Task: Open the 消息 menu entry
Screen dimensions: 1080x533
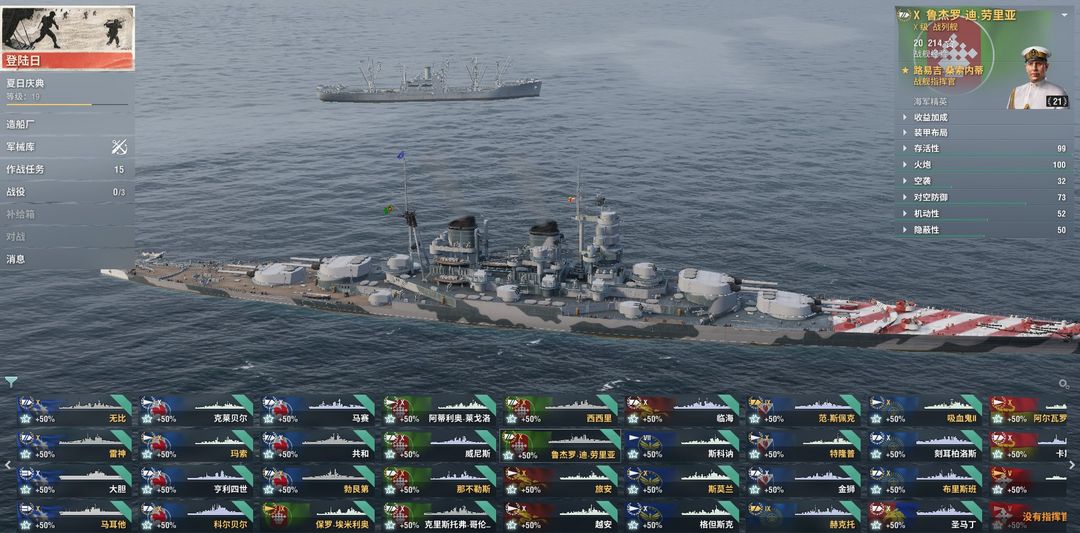Action: point(68,259)
